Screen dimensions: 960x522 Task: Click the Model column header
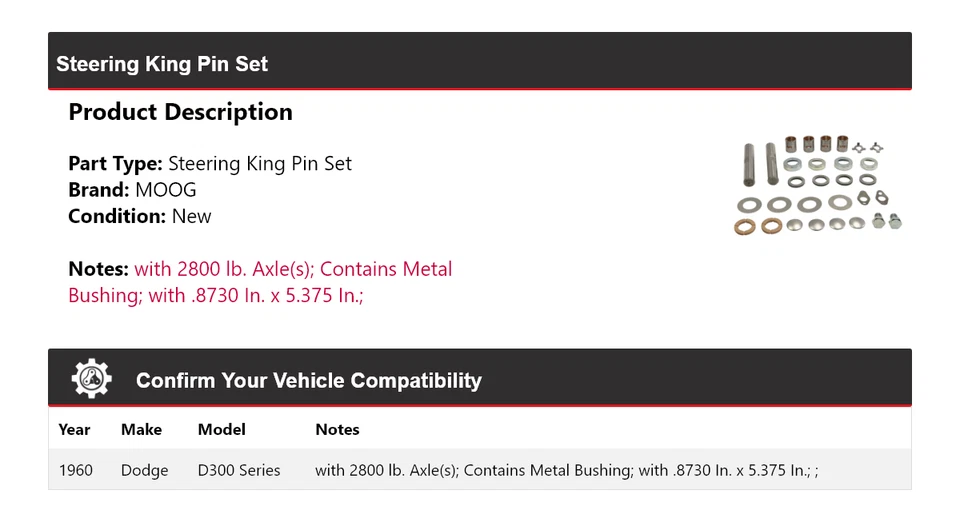(x=221, y=429)
